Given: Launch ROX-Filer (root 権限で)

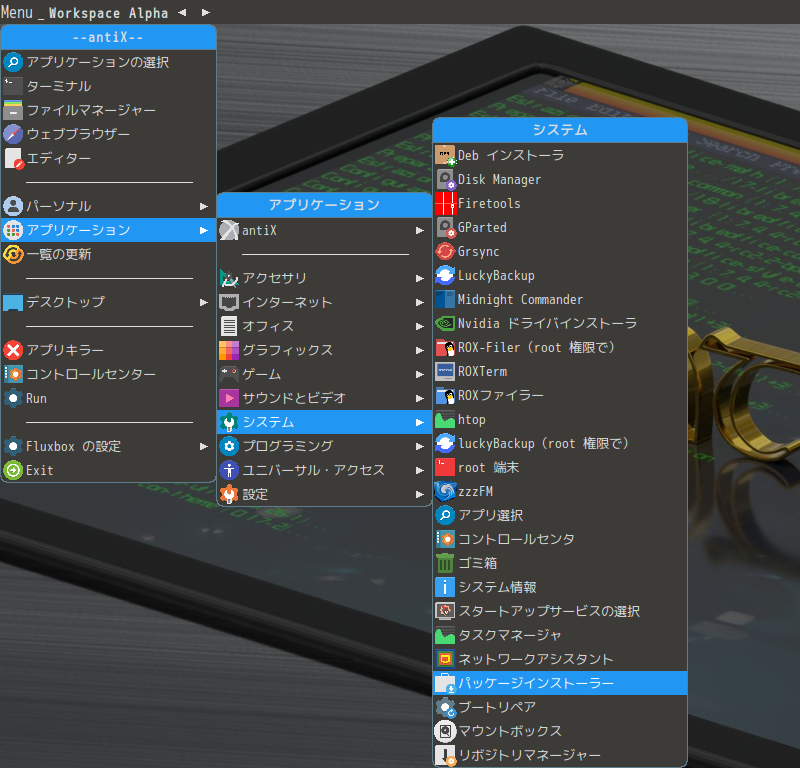Looking at the screenshot, I should [560, 348].
